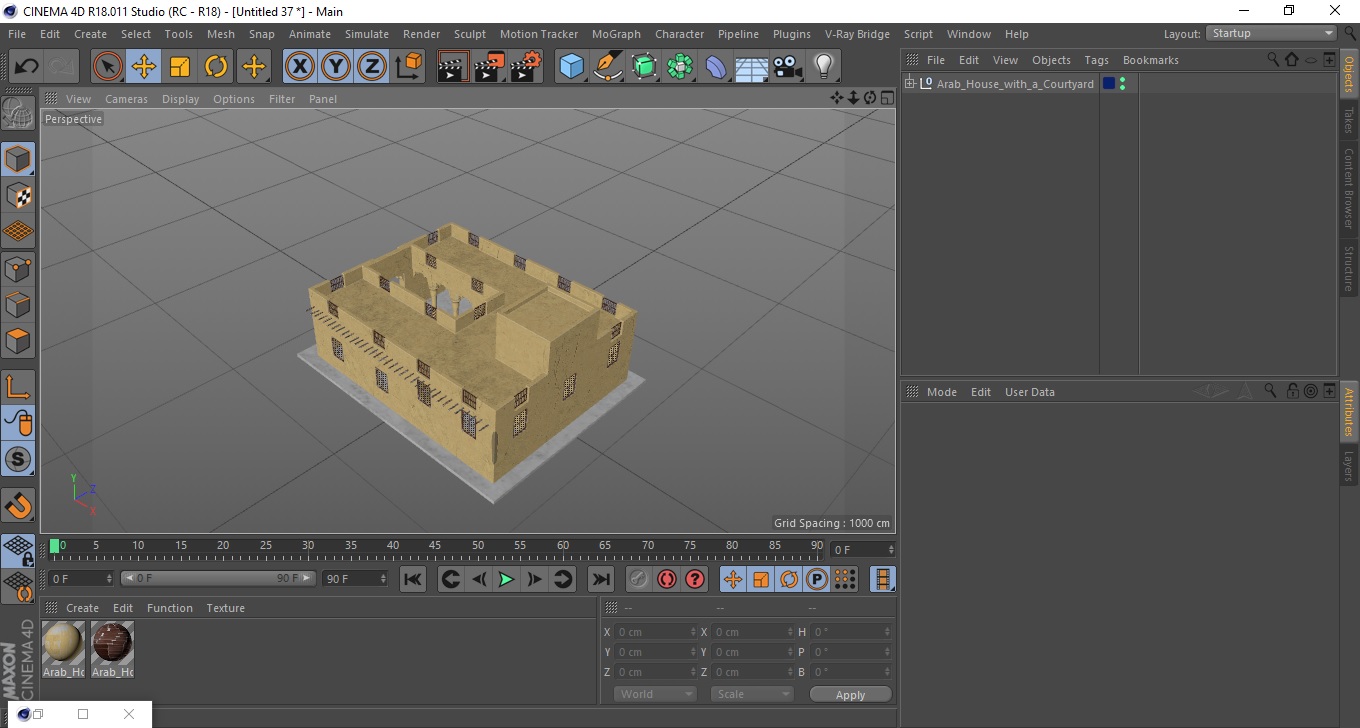1360x728 pixels.
Task: Toggle Autokeying button
Action: pos(667,579)
